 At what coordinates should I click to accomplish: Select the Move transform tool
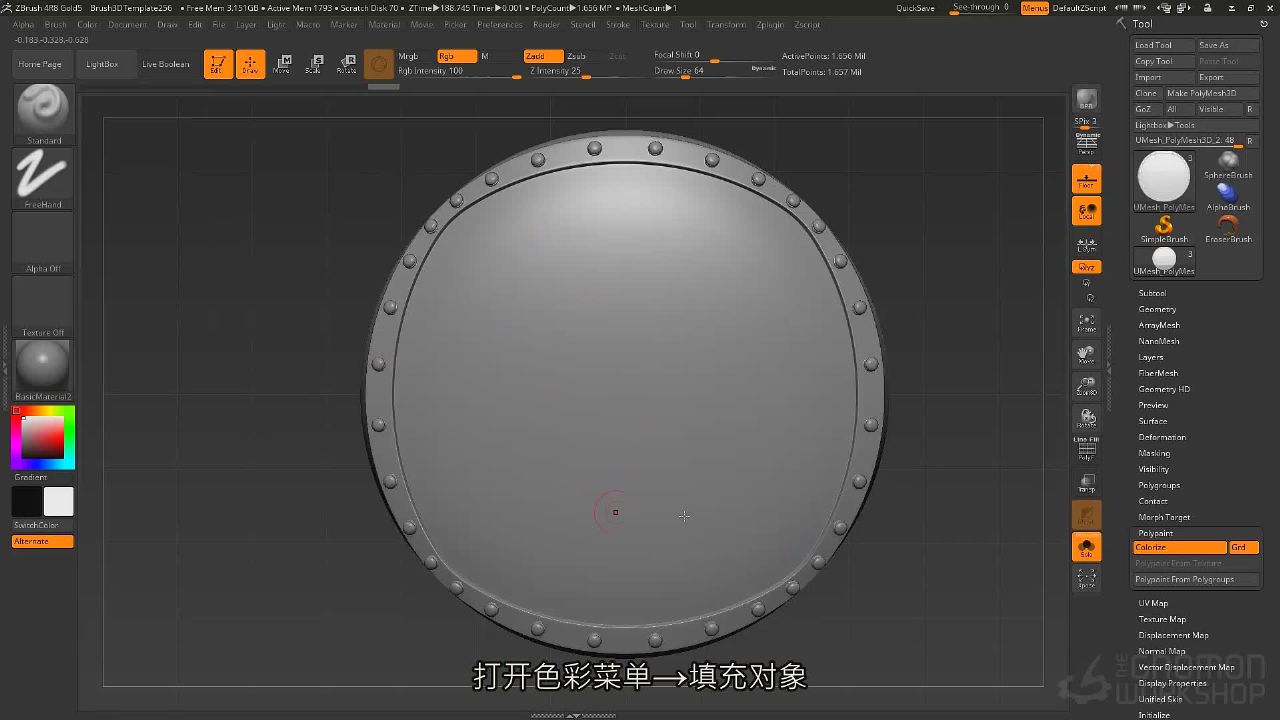[282, 64]
